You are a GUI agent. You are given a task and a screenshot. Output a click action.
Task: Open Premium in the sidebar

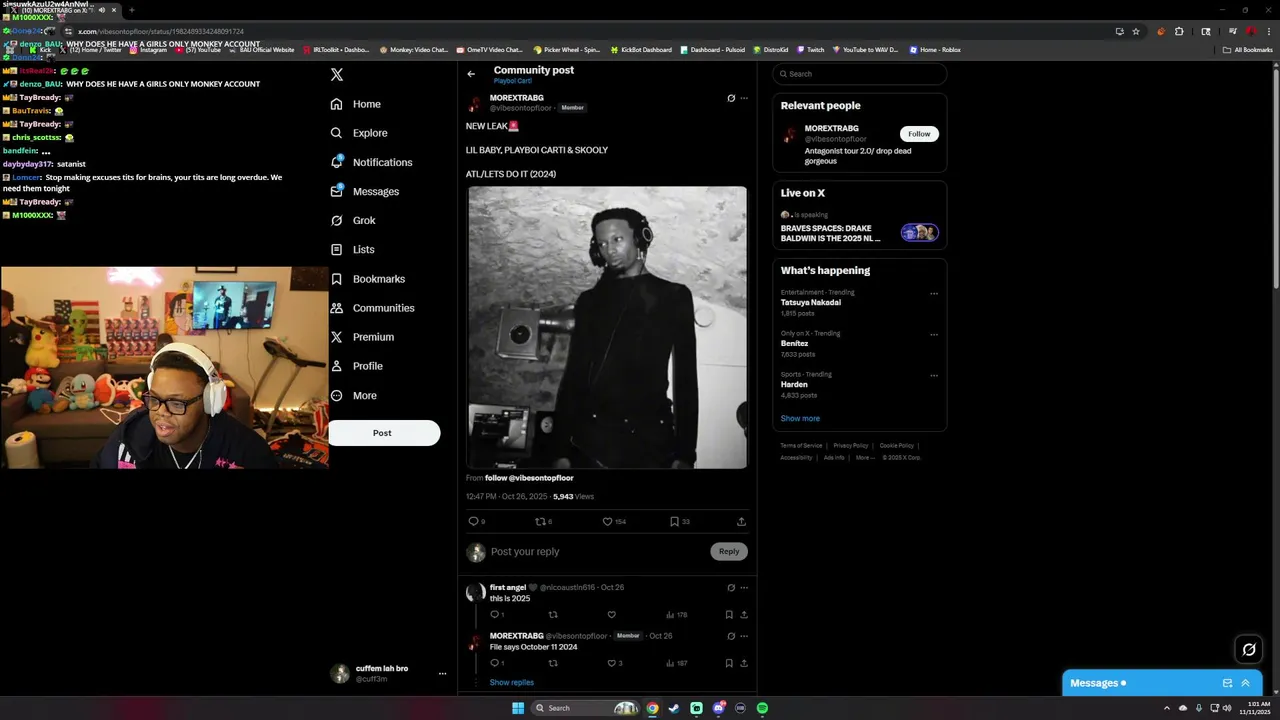pos(362,337)
